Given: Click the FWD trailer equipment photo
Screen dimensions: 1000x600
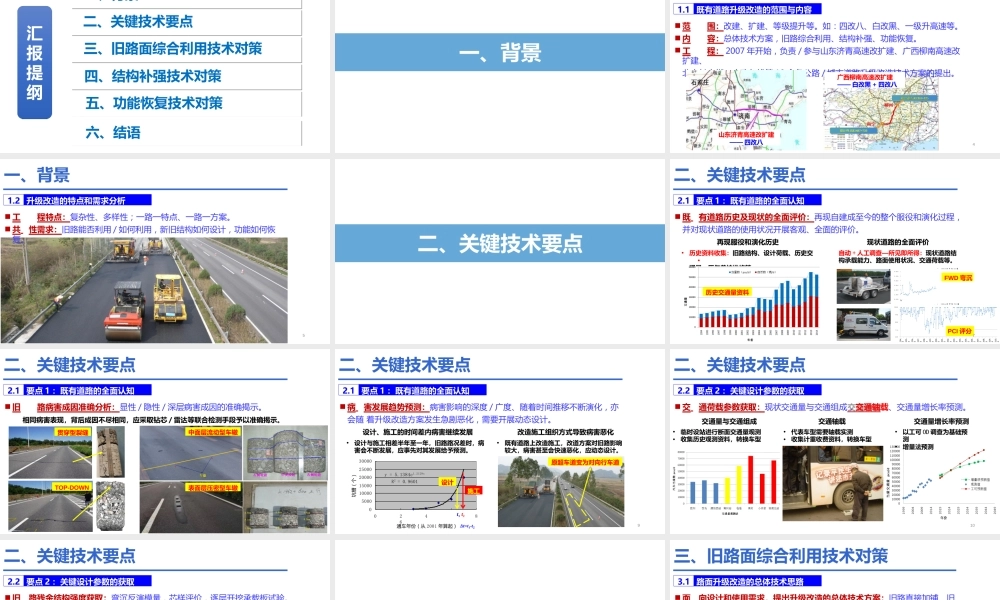Looking at the screenshot, I should 863,287.
